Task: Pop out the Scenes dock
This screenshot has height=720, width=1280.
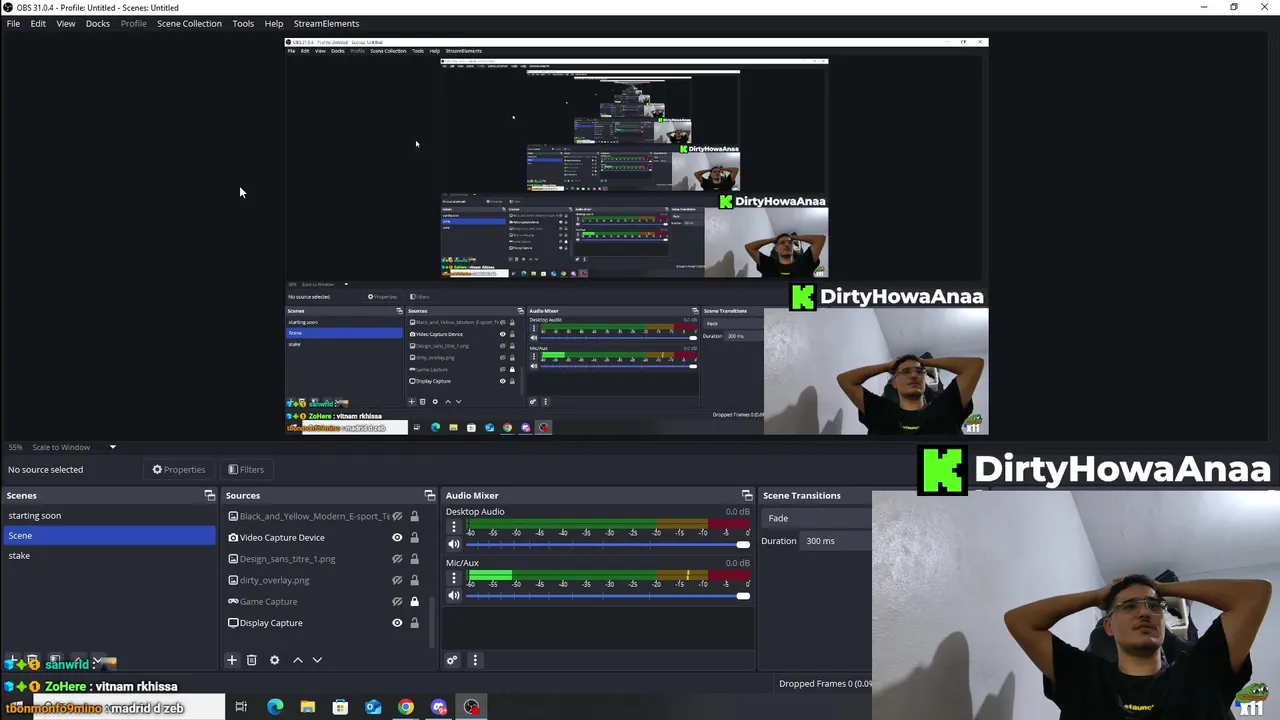Action: coord(209,495)
